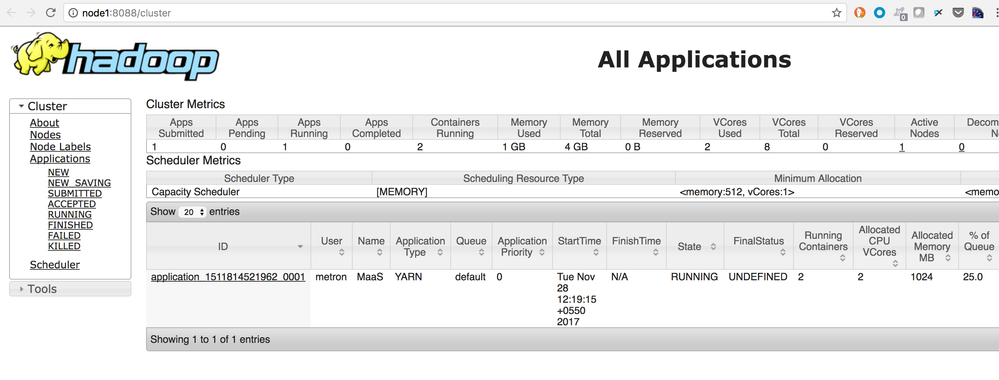This screenshot has height=380, width=999.
Task: Collapse the Cluster sidebar section
Action: 70,106
